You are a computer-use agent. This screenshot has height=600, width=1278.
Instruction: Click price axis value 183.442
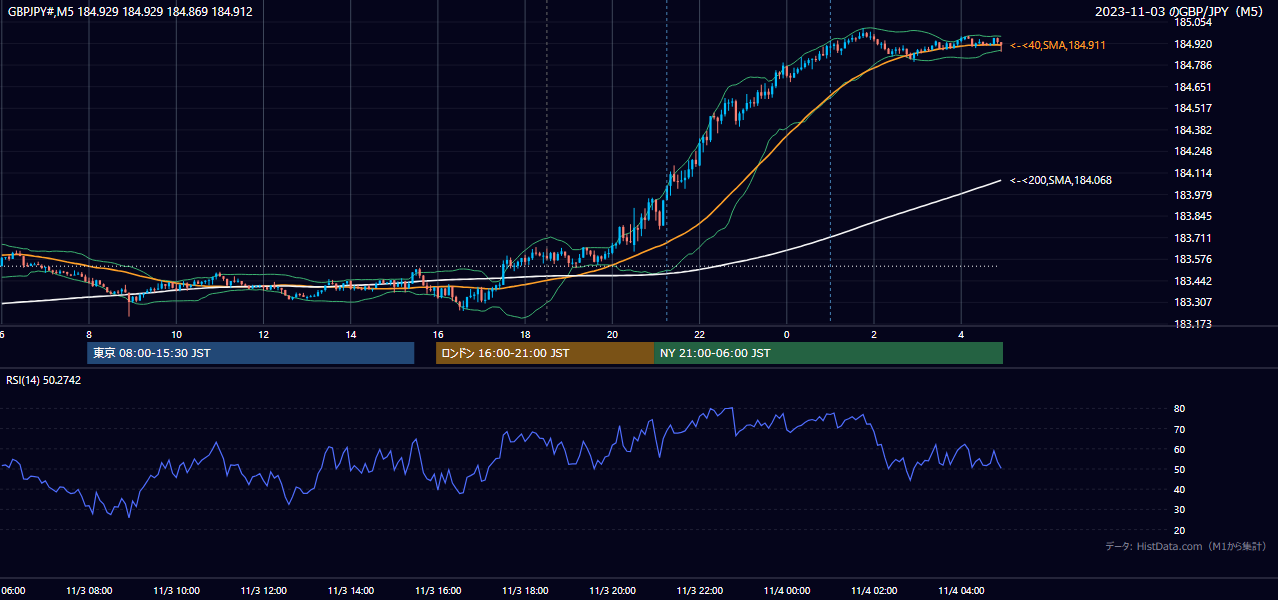[1193, 281]
